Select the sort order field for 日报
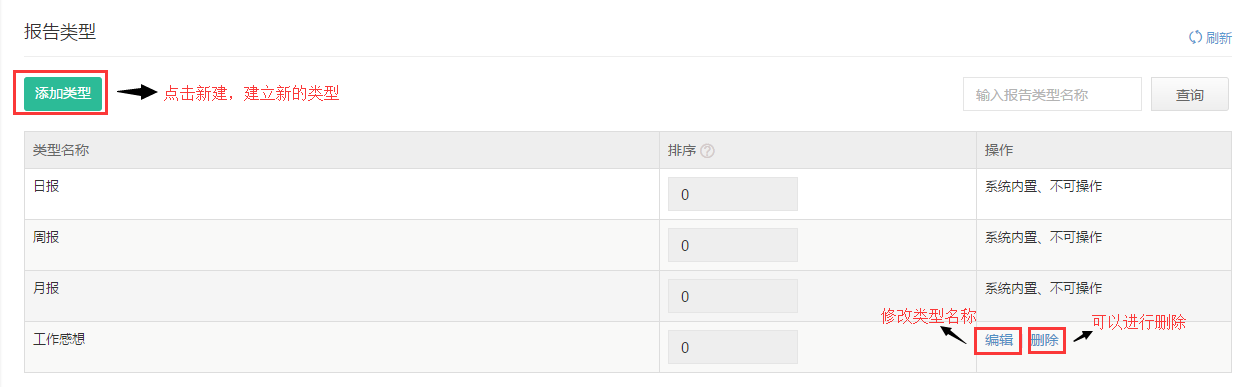Image resolution: width=1238 pixels, height=387 pixels. pyautogui.click(x=733, y=194)
